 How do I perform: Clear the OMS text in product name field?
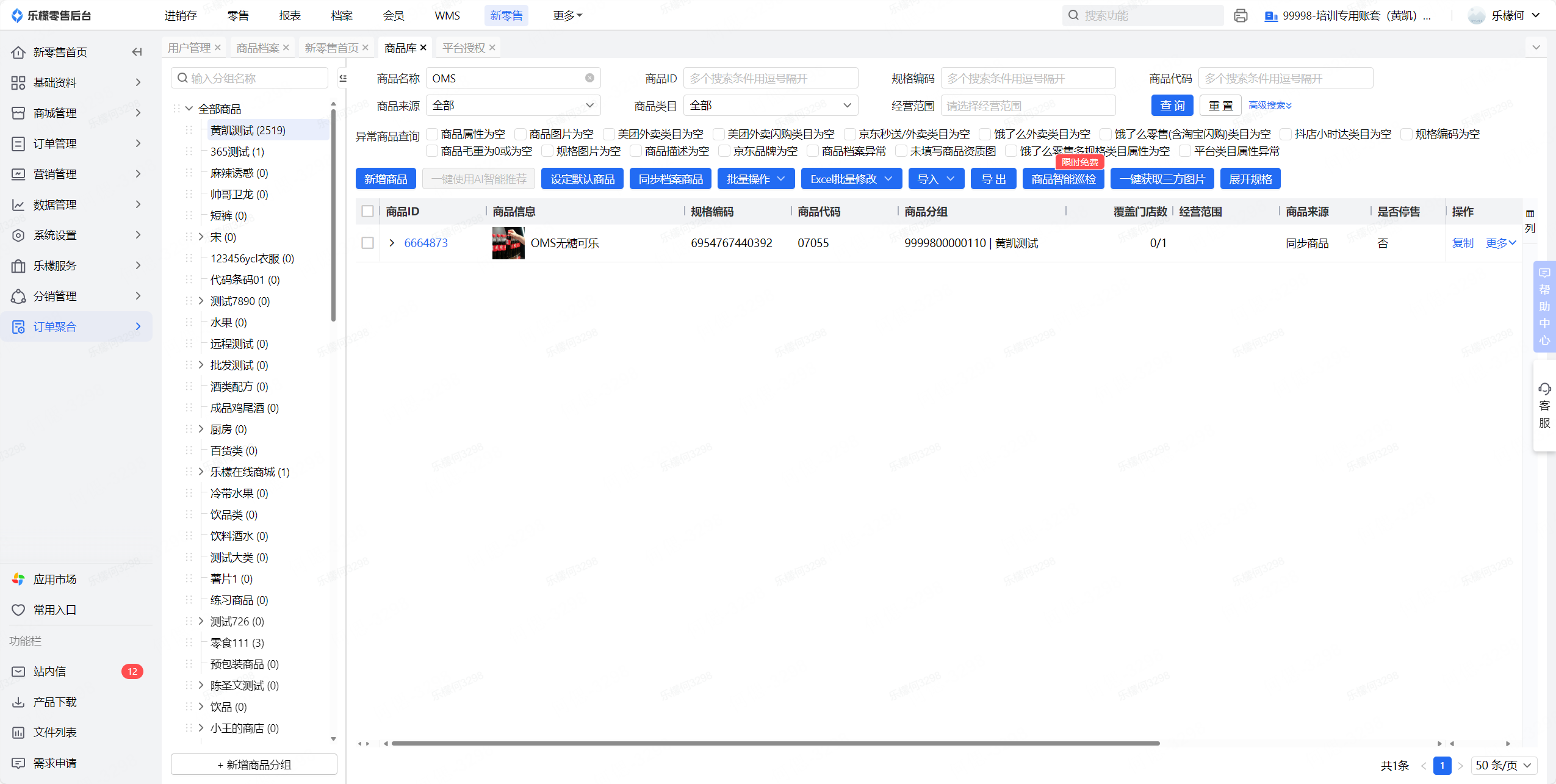point(589,78)
